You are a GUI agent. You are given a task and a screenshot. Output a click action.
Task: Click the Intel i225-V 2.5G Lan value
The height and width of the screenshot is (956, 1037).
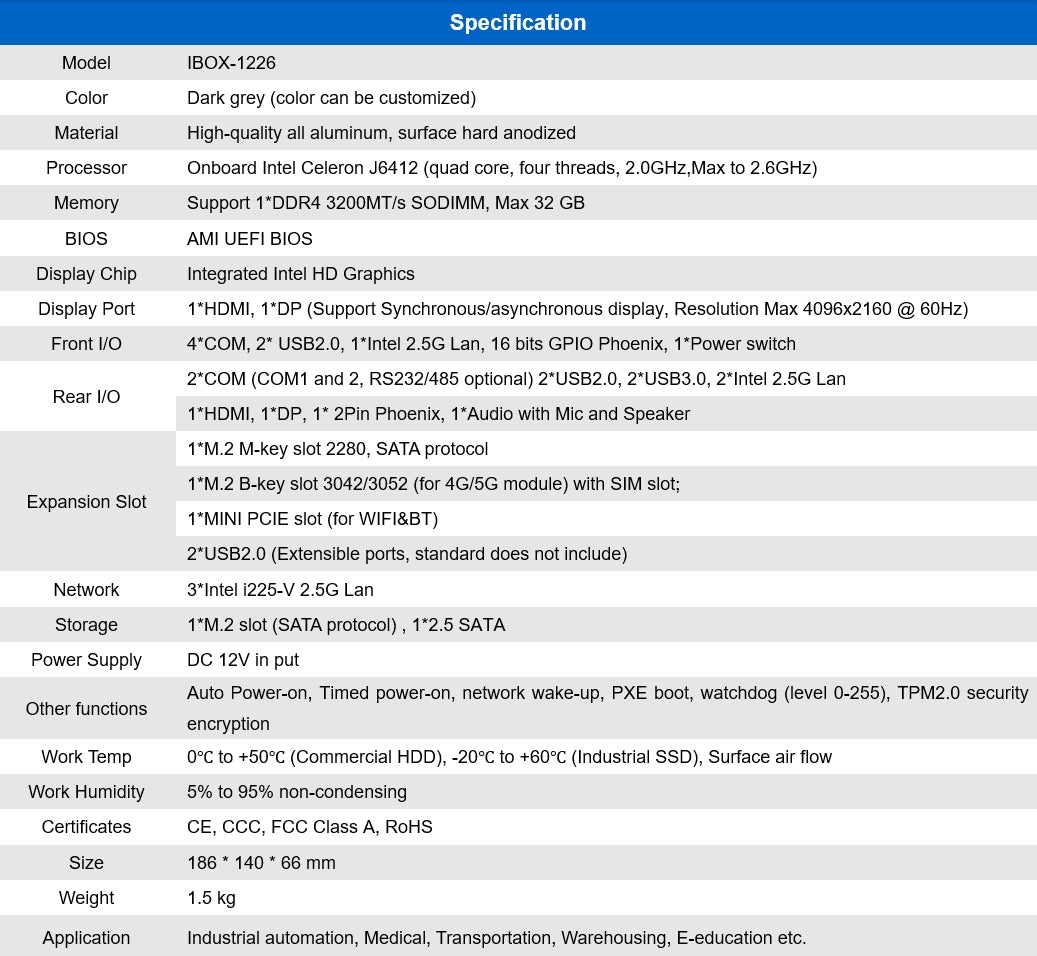[x=280, y=590]
